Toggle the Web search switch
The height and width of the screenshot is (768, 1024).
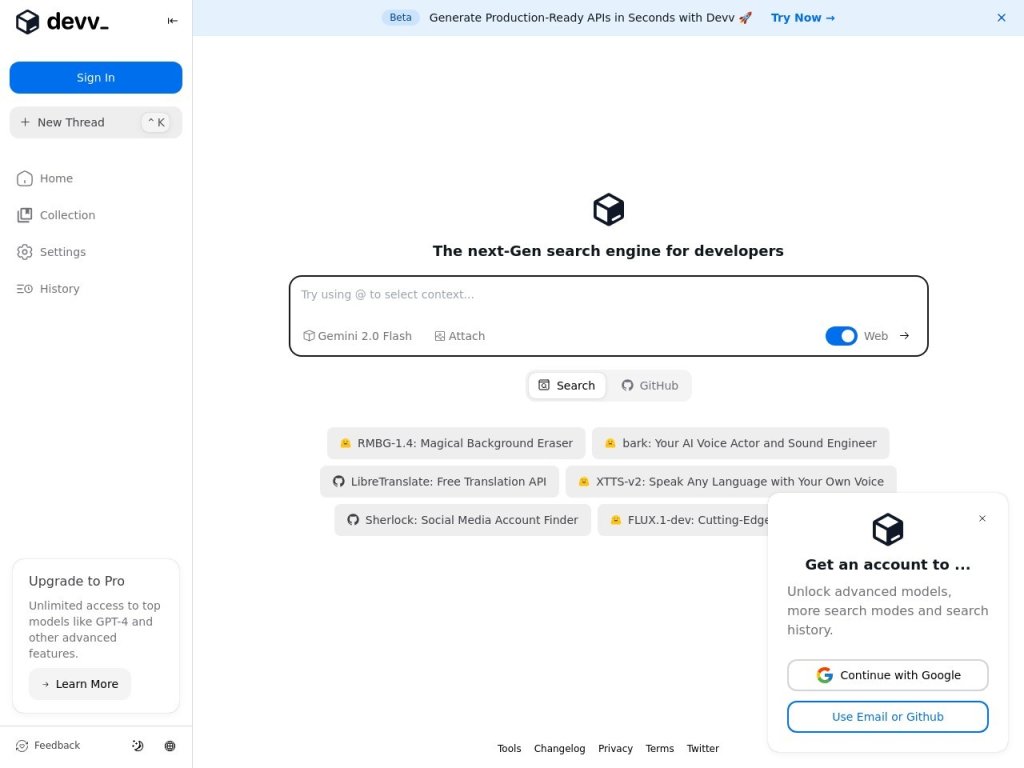click(841, 336)
